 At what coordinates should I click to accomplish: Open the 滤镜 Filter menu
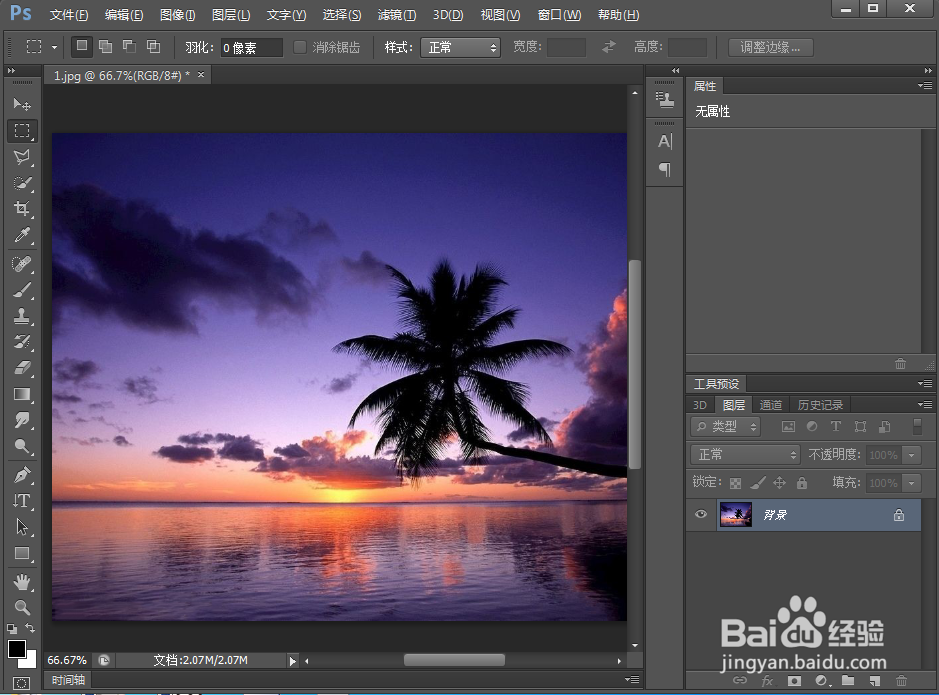396,14
